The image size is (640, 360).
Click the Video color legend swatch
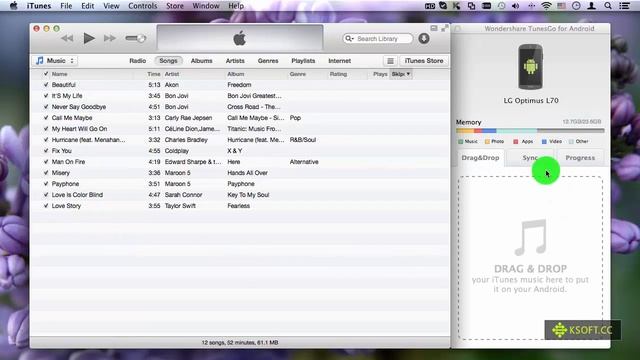pyautogui.click(x=544, y=142)
